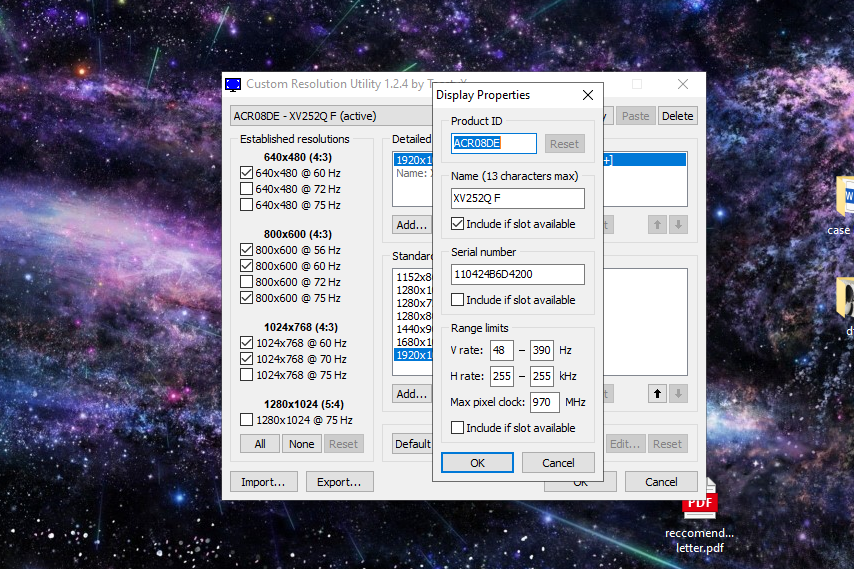
Task: Click the black up arrow in Standard resolutions
Action: [x=657, y=394]
